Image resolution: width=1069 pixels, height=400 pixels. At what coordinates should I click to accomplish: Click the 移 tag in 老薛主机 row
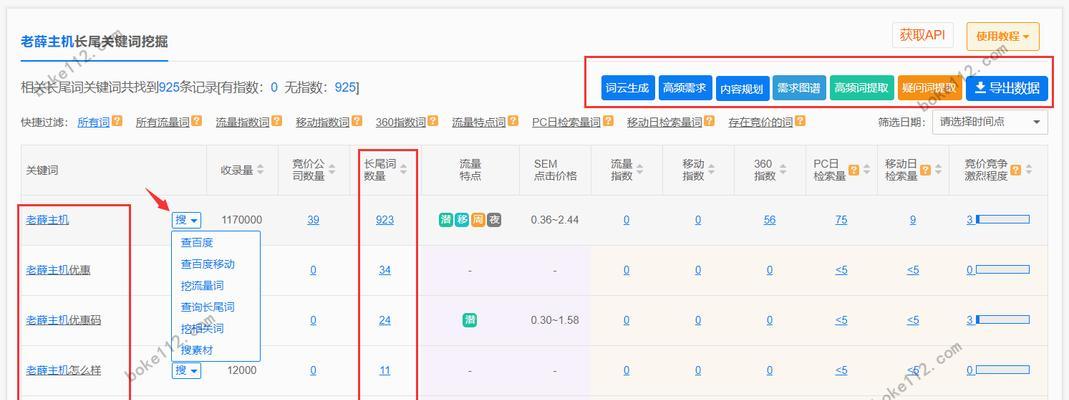point(462,219)
